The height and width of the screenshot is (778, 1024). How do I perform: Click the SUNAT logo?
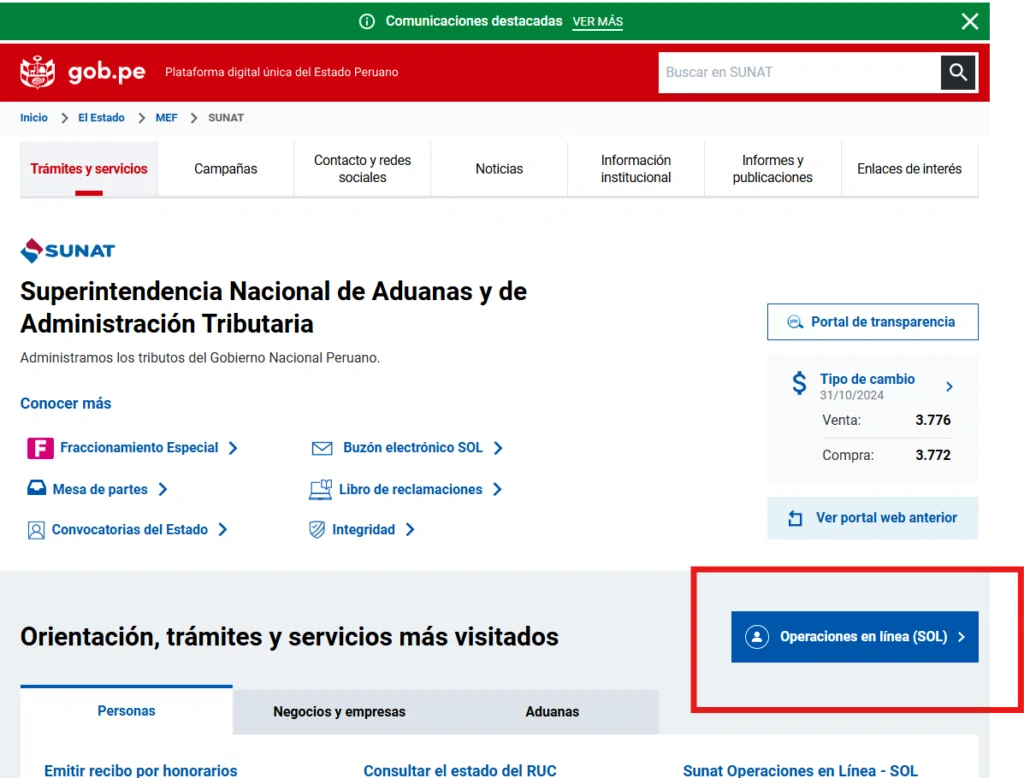(x=68, y=250)
